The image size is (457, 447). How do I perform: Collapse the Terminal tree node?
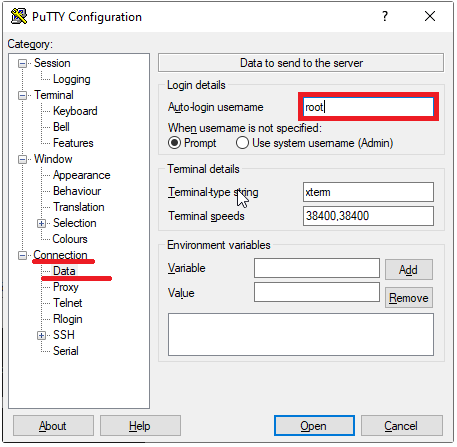coord(22,95)
